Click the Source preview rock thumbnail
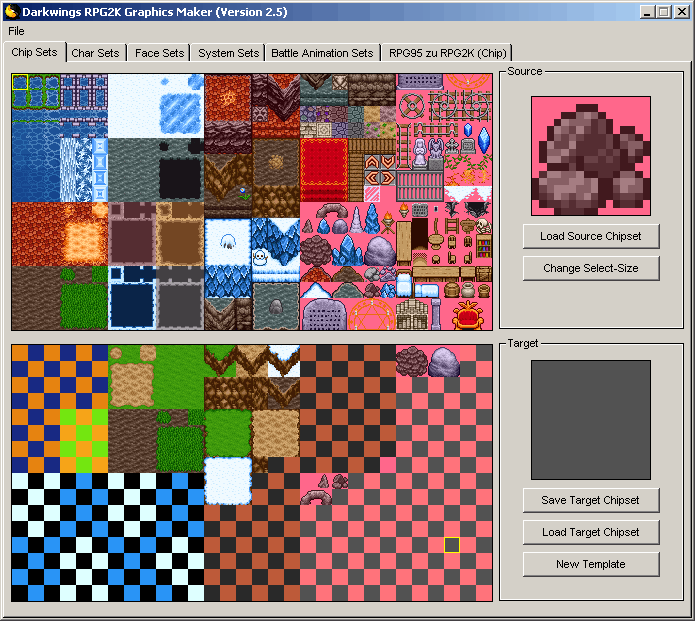Image resolution: width=695 pixels, height=621 pixels. point(590,156)
